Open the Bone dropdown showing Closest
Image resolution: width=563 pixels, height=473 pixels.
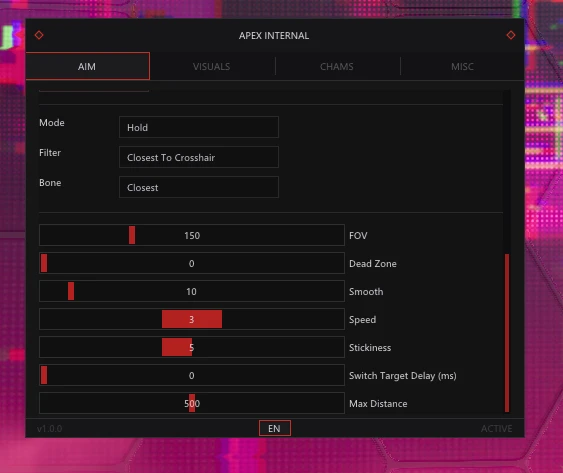tap(199, 187)
